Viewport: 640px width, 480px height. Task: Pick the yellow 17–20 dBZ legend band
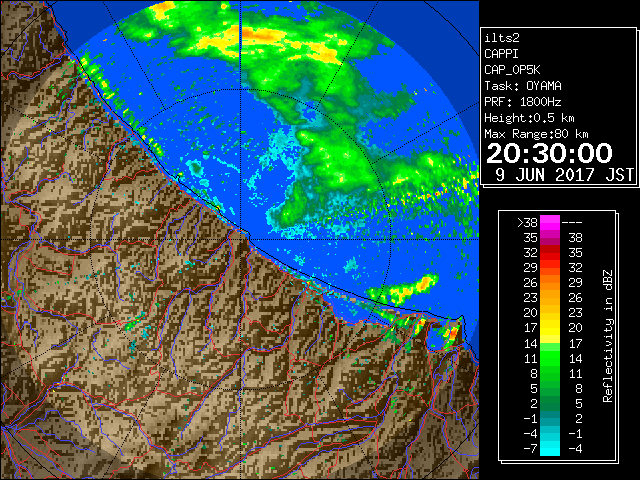point(550,328)
